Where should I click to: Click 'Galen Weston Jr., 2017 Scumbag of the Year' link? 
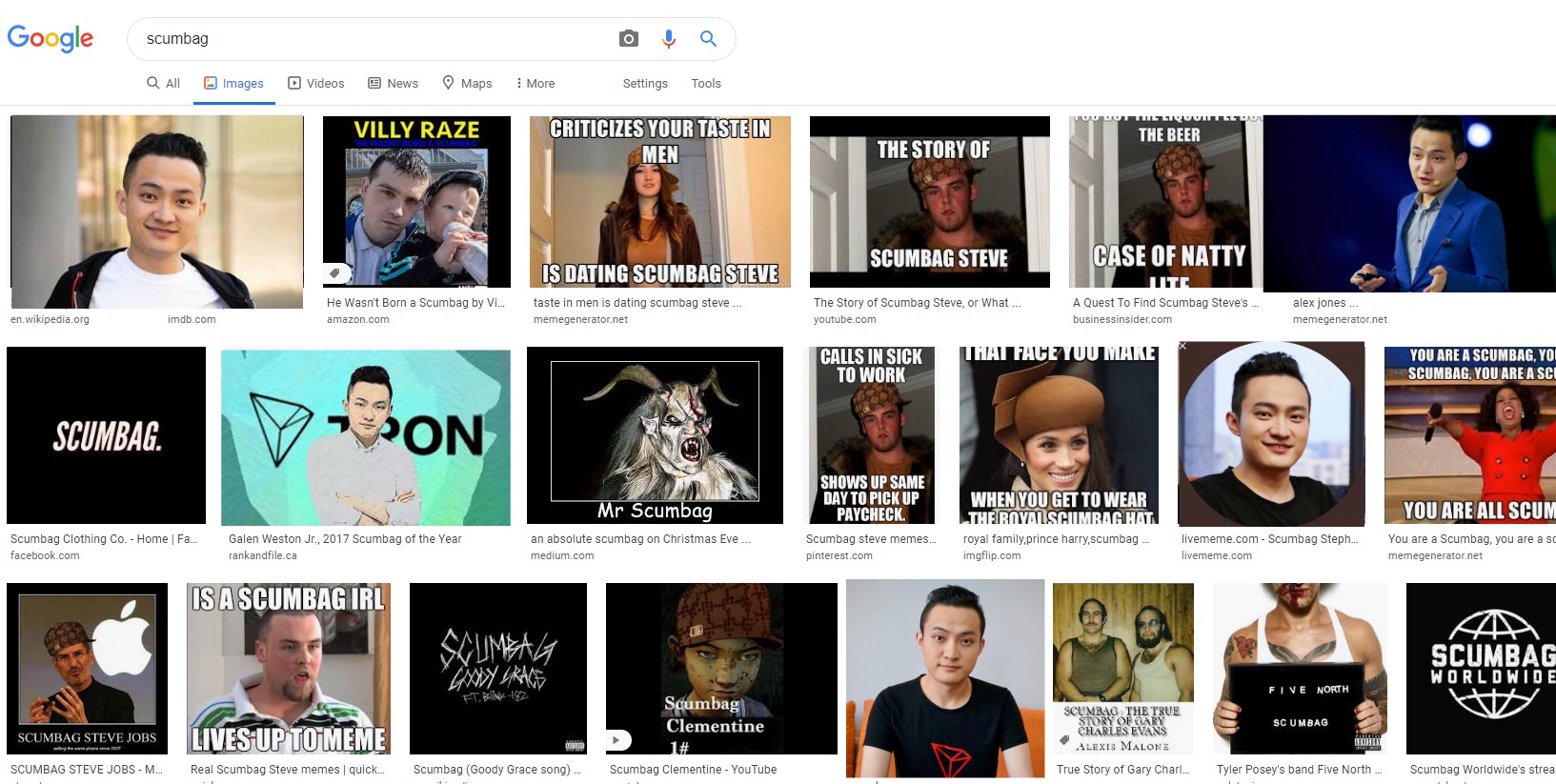coord(345,539)
